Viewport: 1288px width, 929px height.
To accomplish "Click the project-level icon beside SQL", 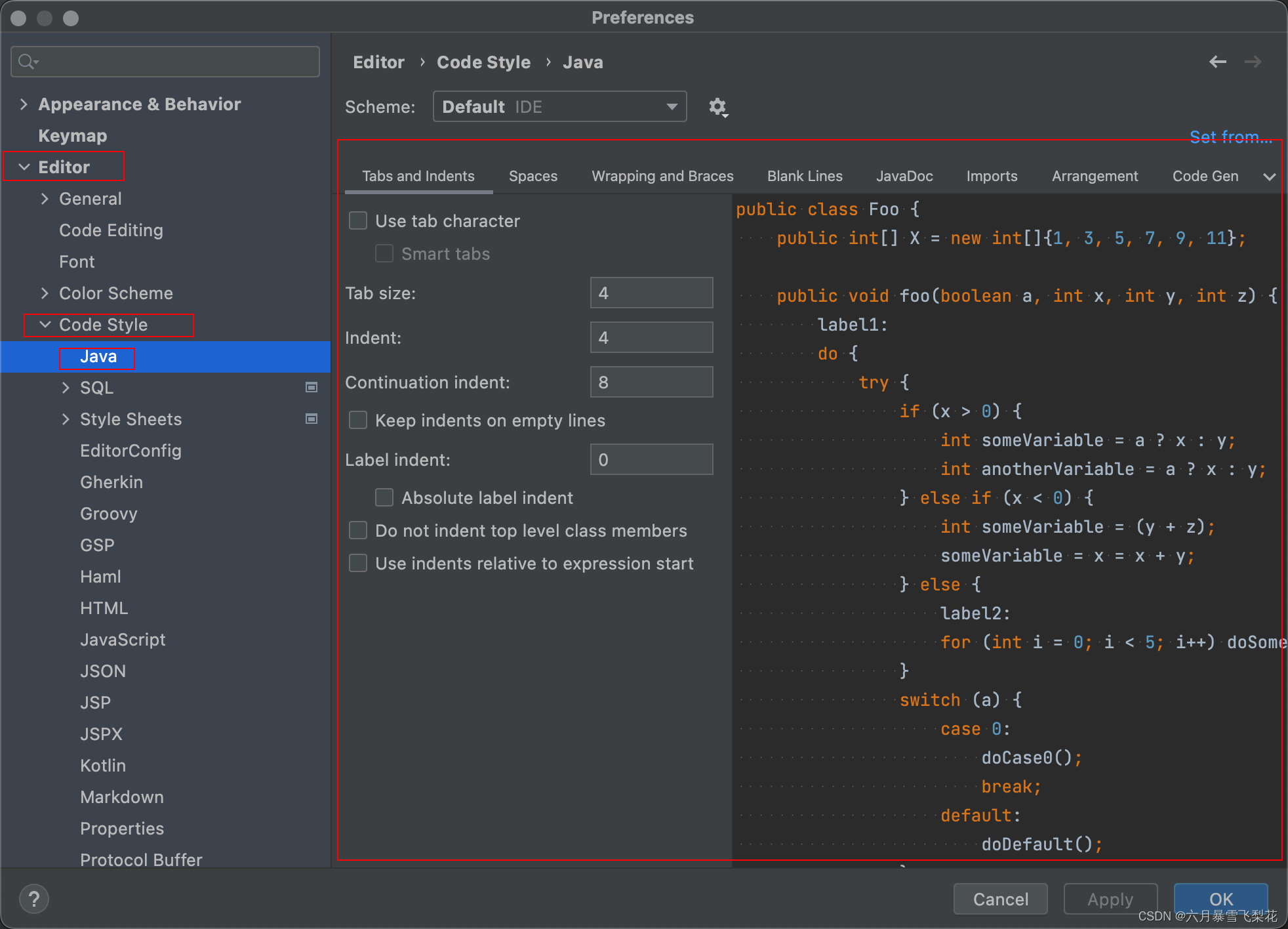I will [x=312, y=388].
